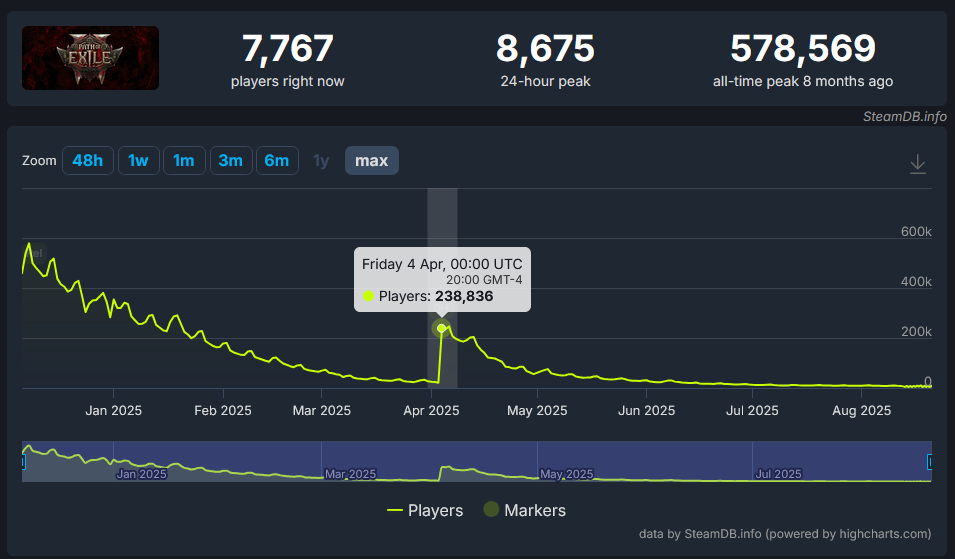Click the highlighted 4 Apr data point
The image size is (955, 559).
pos(442,328)
